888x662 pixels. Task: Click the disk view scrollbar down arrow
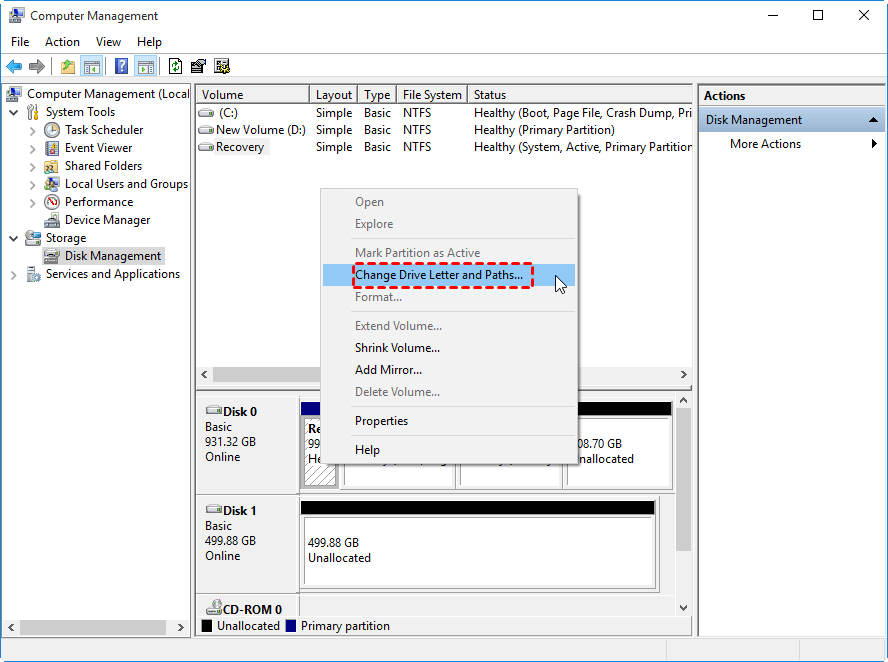pyautogui.click(x=684, y=608)
